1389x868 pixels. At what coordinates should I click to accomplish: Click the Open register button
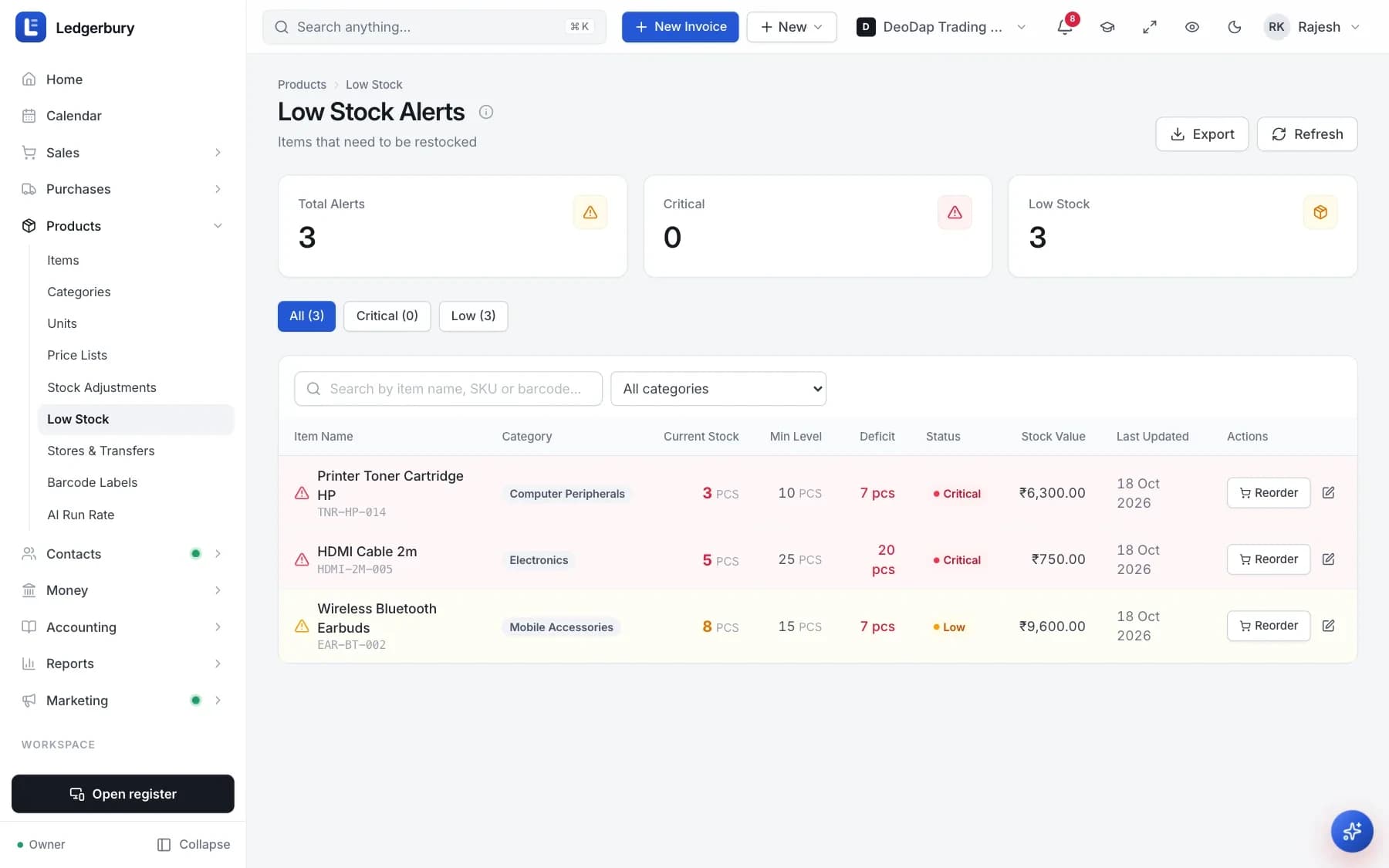tap(123, 794)
